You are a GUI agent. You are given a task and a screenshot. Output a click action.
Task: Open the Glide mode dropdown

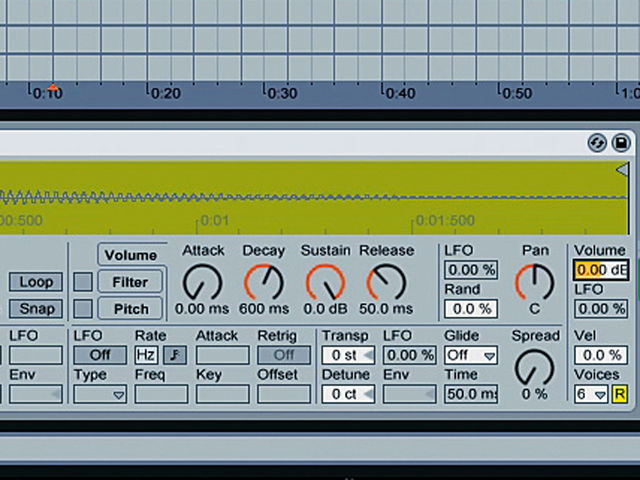coord(471,355)
